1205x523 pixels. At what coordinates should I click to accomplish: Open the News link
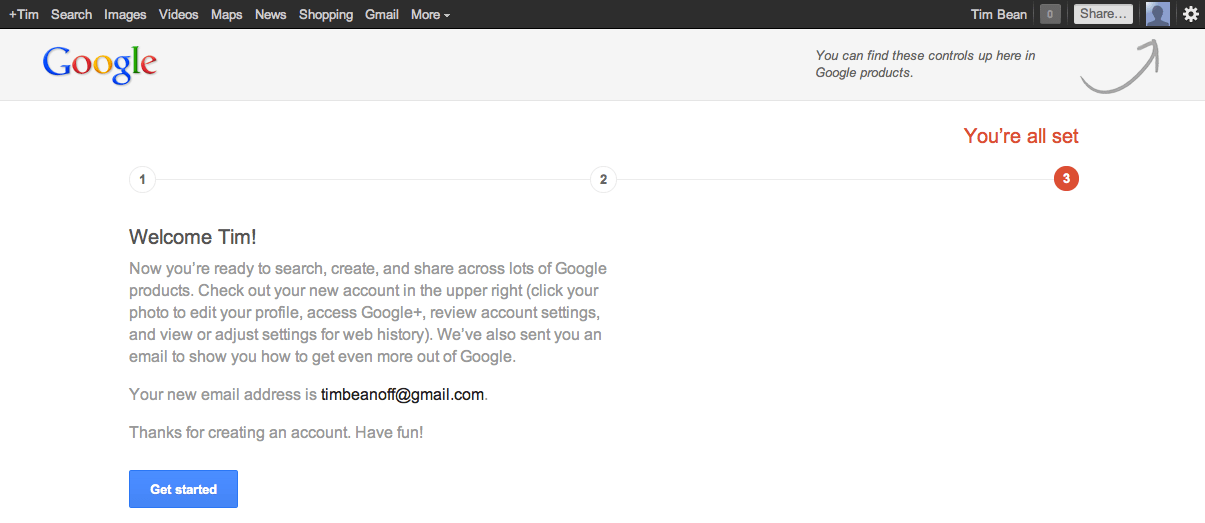tap(270, 14)
